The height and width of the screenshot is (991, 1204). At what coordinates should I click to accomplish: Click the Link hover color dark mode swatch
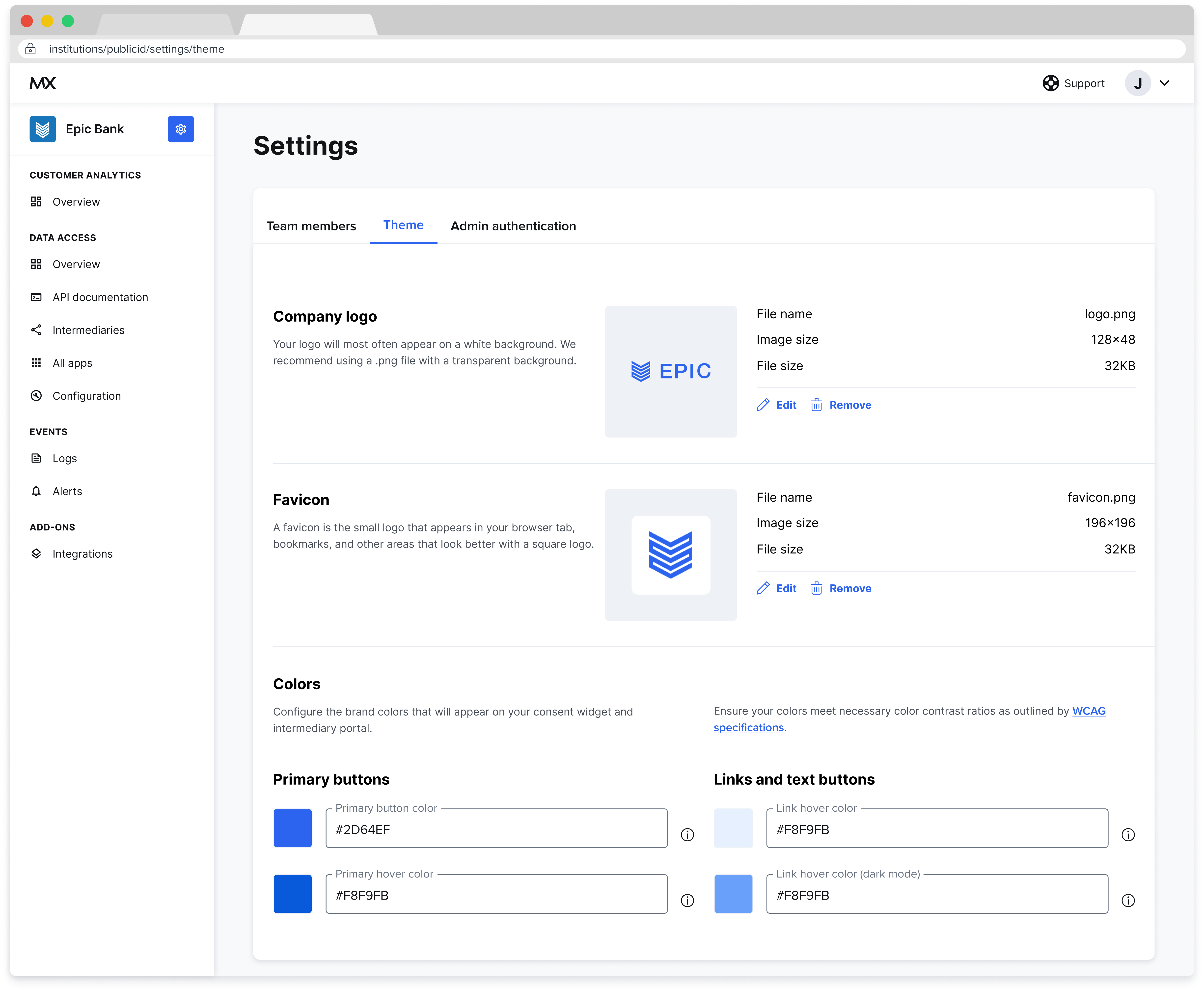point(733,893)
